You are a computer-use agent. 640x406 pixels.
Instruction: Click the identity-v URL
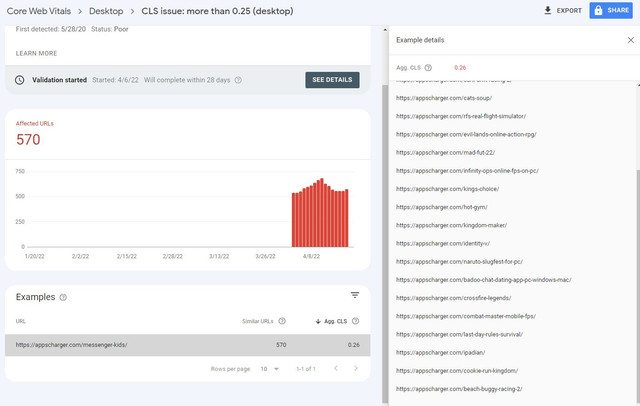tap(443, 244)
